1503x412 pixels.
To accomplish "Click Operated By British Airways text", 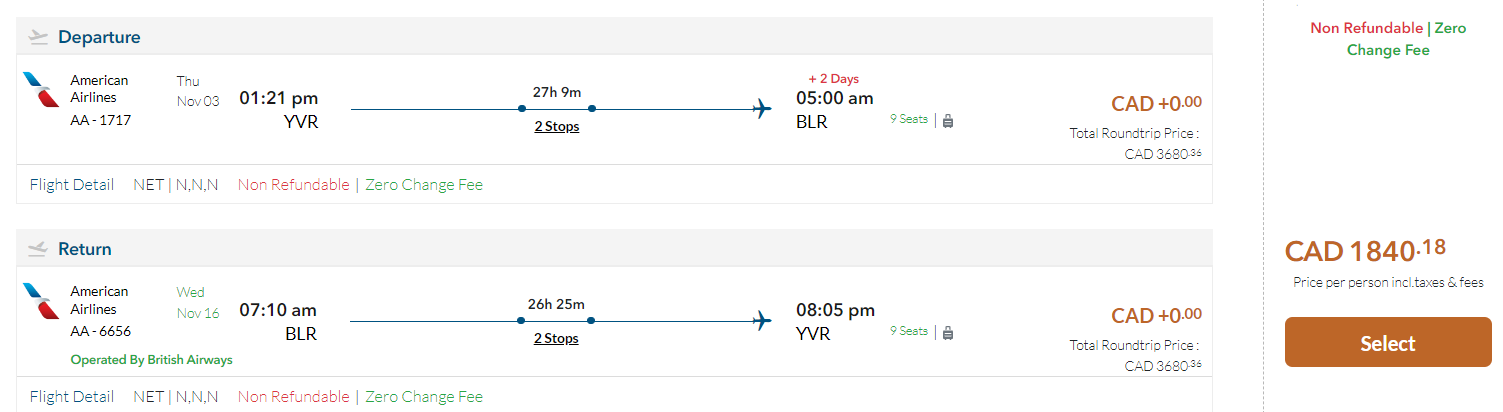I will click(x=151, y=360).
